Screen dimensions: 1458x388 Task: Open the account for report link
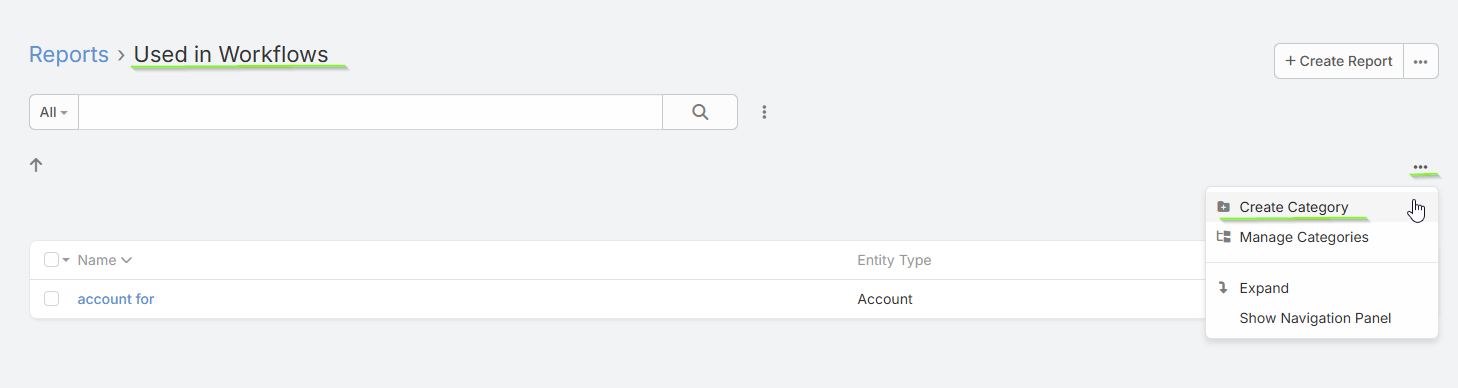coord(116,299)
